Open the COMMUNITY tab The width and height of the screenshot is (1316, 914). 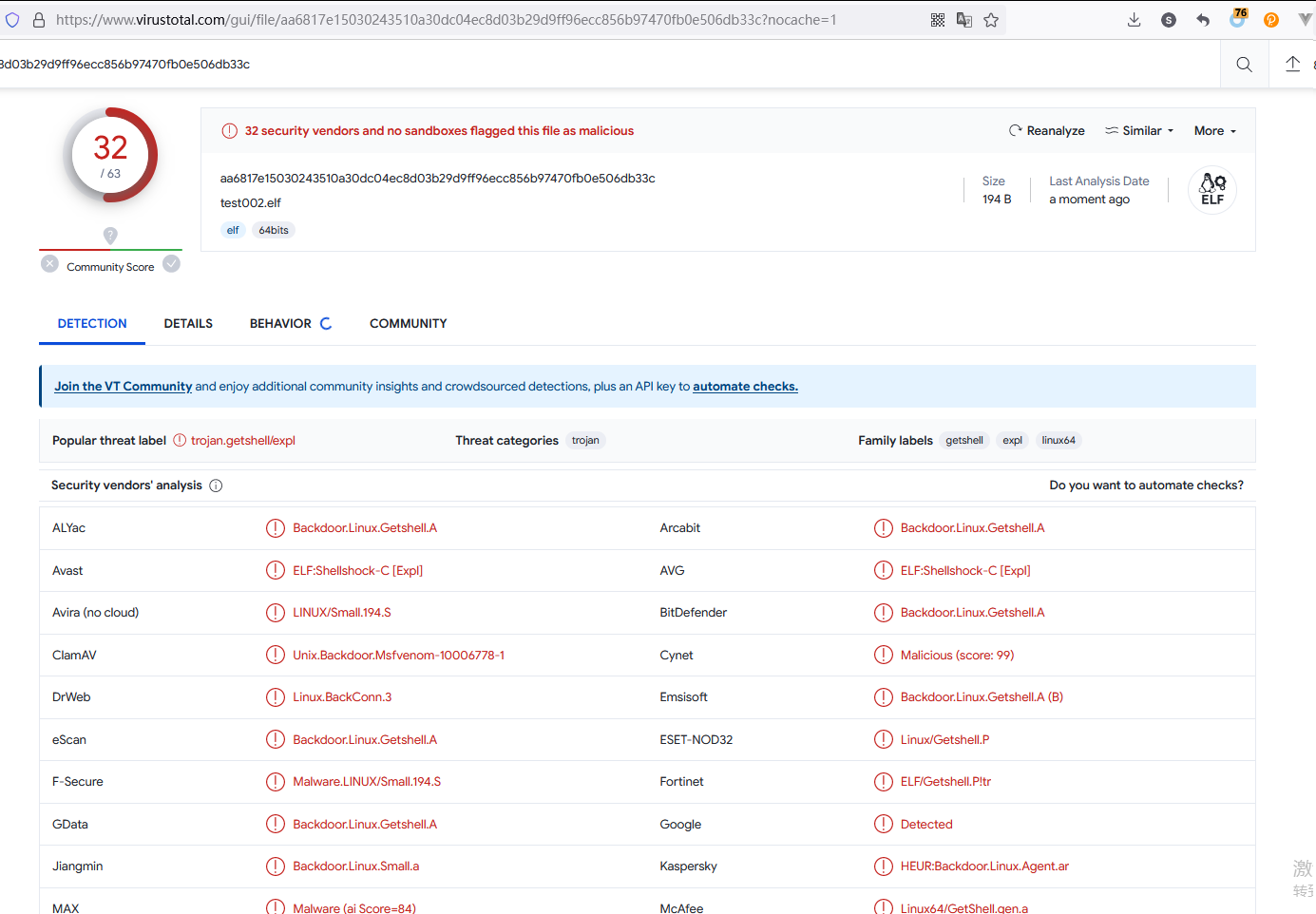[x=408, y=324]
